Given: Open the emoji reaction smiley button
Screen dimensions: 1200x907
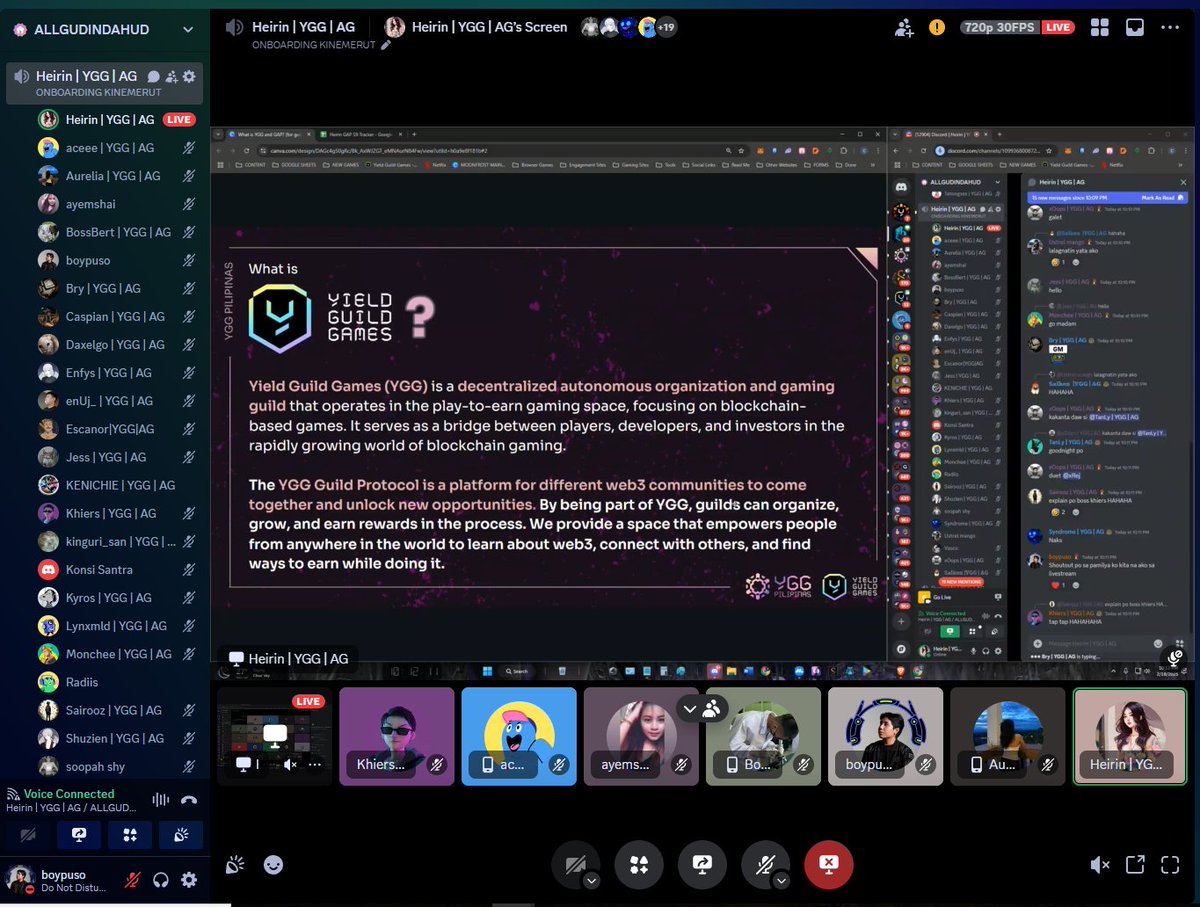Looking at the screenshot, I should pos(273,865).
